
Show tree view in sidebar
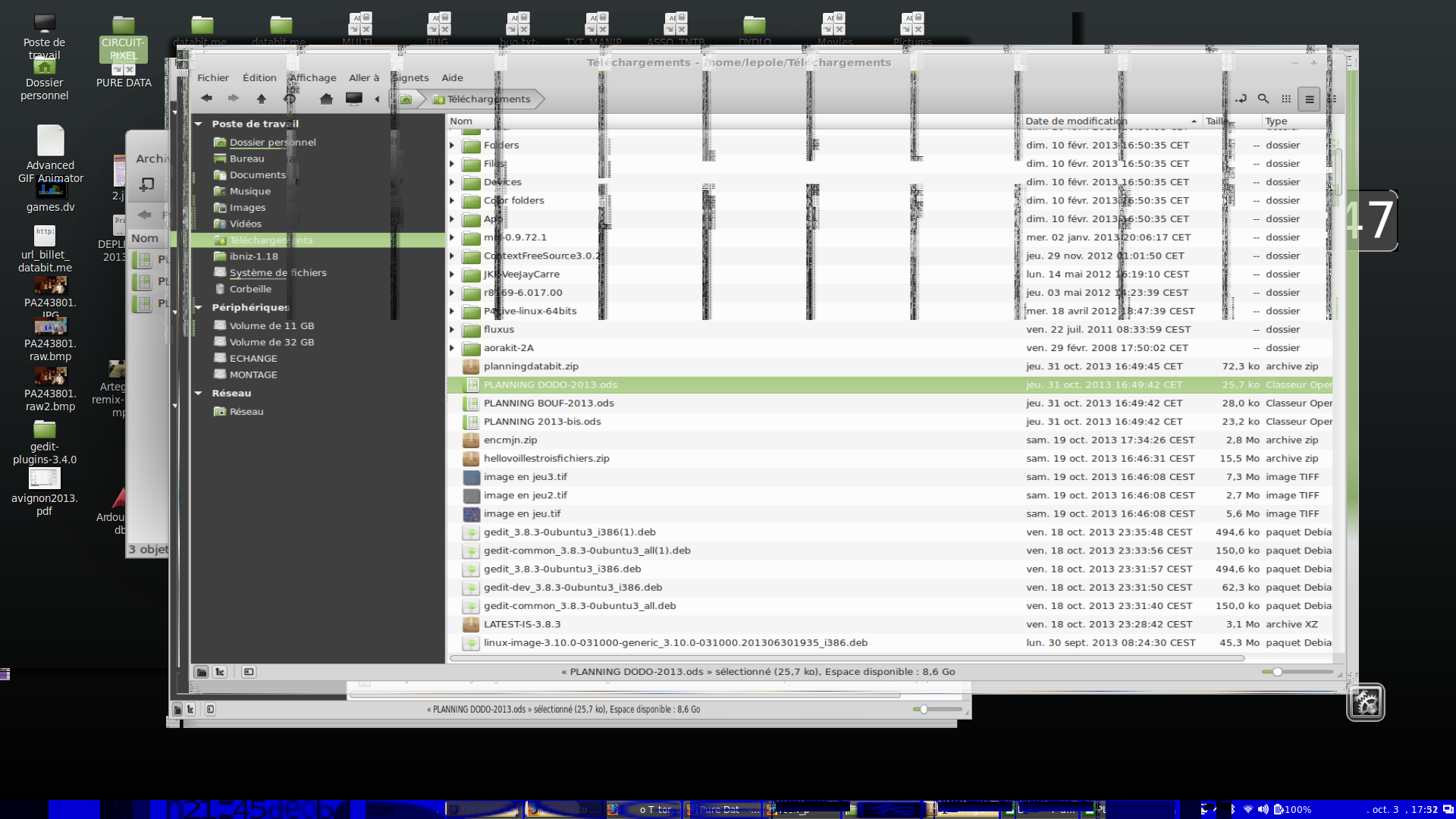pos(220,672)
